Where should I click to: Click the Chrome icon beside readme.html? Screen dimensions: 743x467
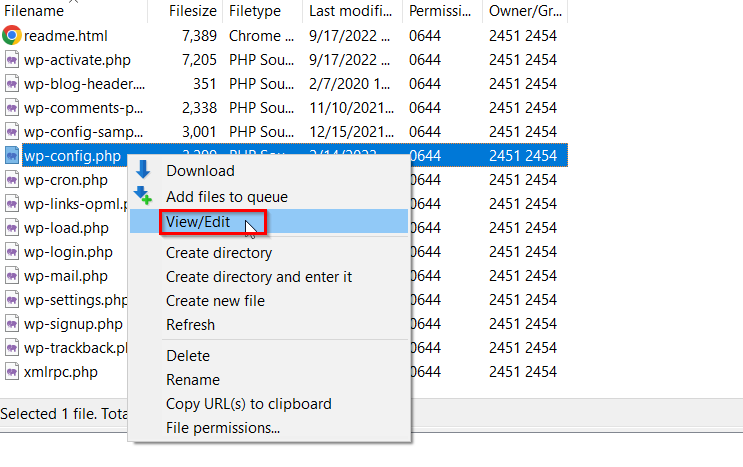click(12, 36)
